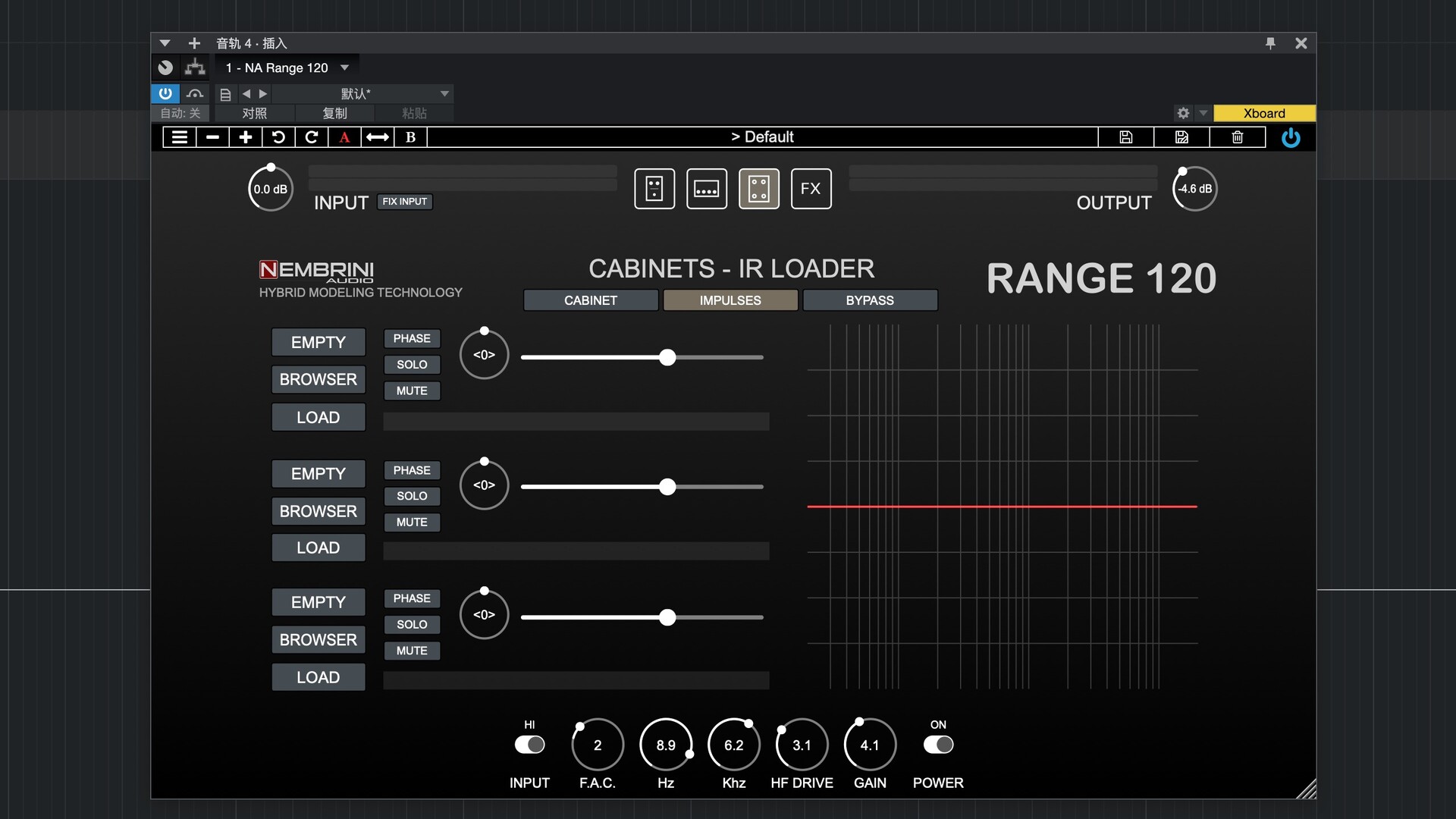
Task: Click the HF DRIVE knob
Action: pyautogui.click(x=802, y=745)
